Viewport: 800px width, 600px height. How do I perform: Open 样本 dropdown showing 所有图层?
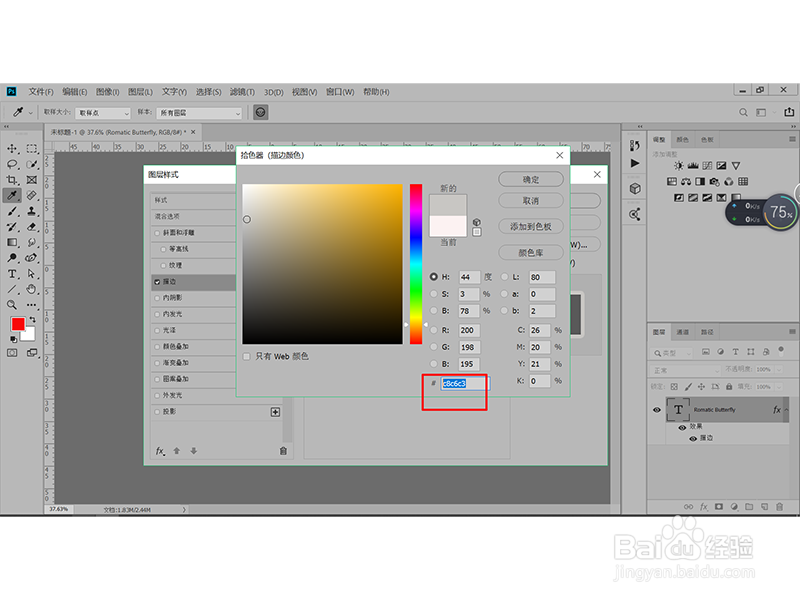pyautogui.click(x=199, y=113)
